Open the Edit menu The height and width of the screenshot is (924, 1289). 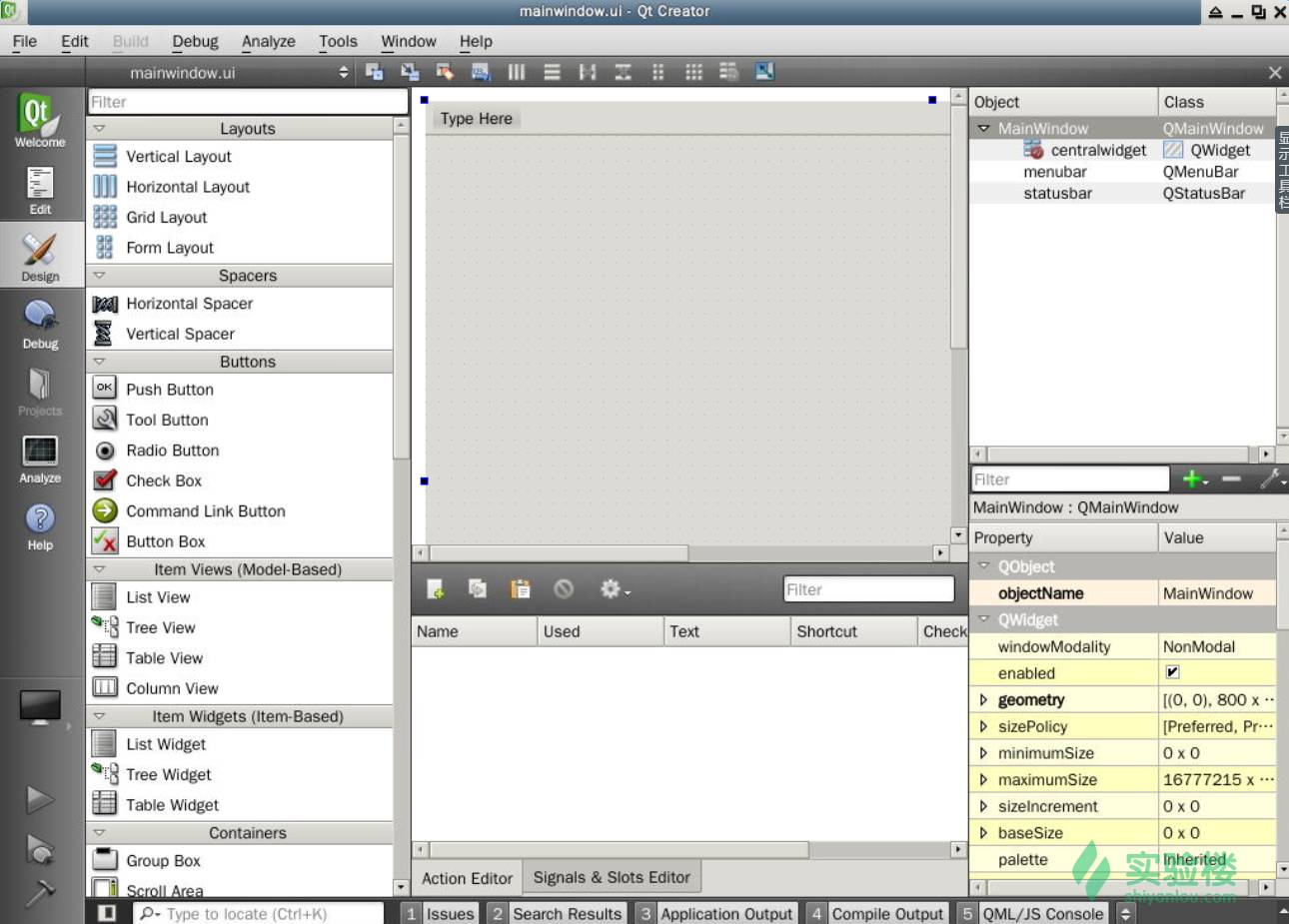click(75, 41)
